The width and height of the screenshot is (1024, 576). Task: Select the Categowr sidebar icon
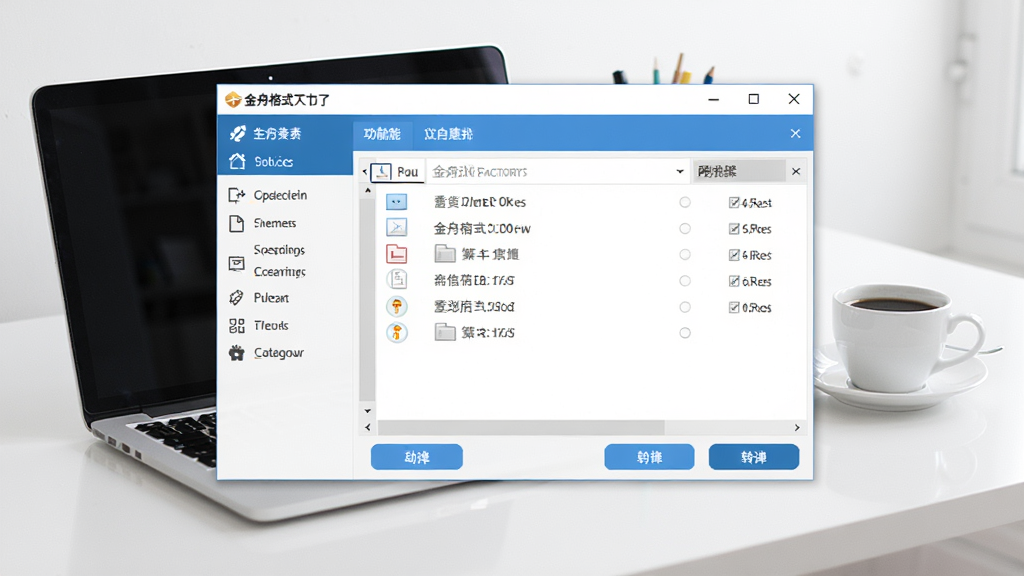(236, 353)
